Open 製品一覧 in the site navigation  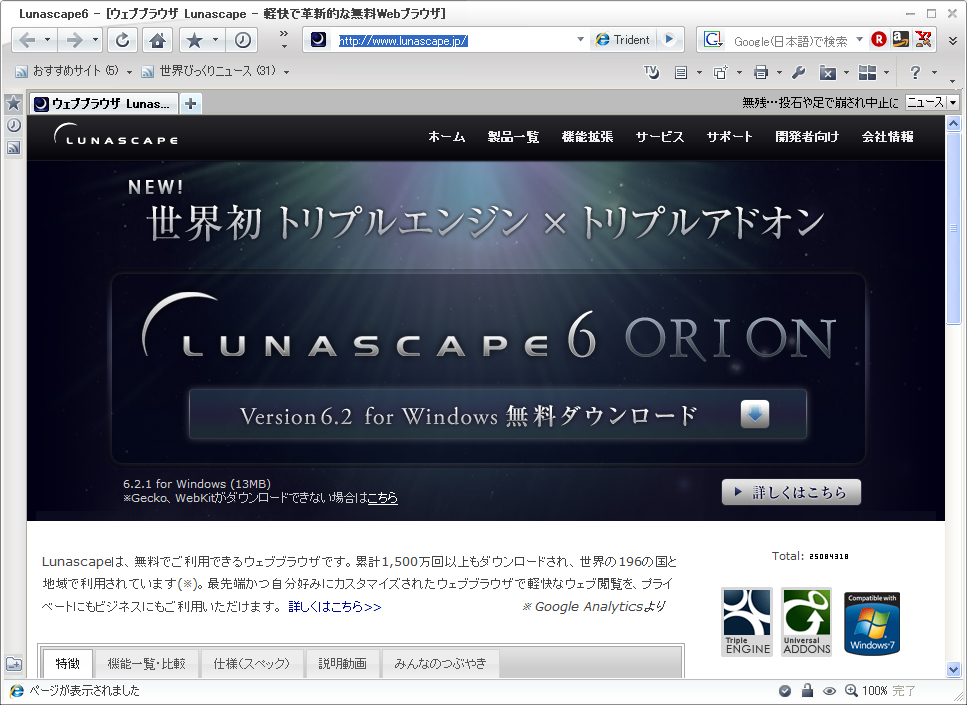(x=513, y=137)
